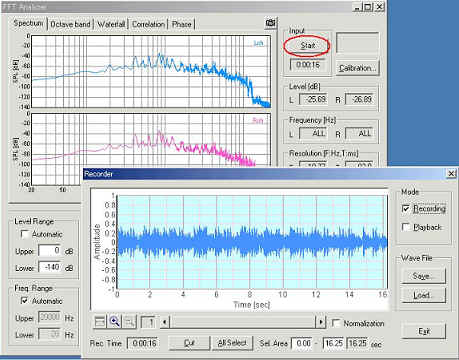
Task: Open the Waterfall tab
Action: point(111,24)
